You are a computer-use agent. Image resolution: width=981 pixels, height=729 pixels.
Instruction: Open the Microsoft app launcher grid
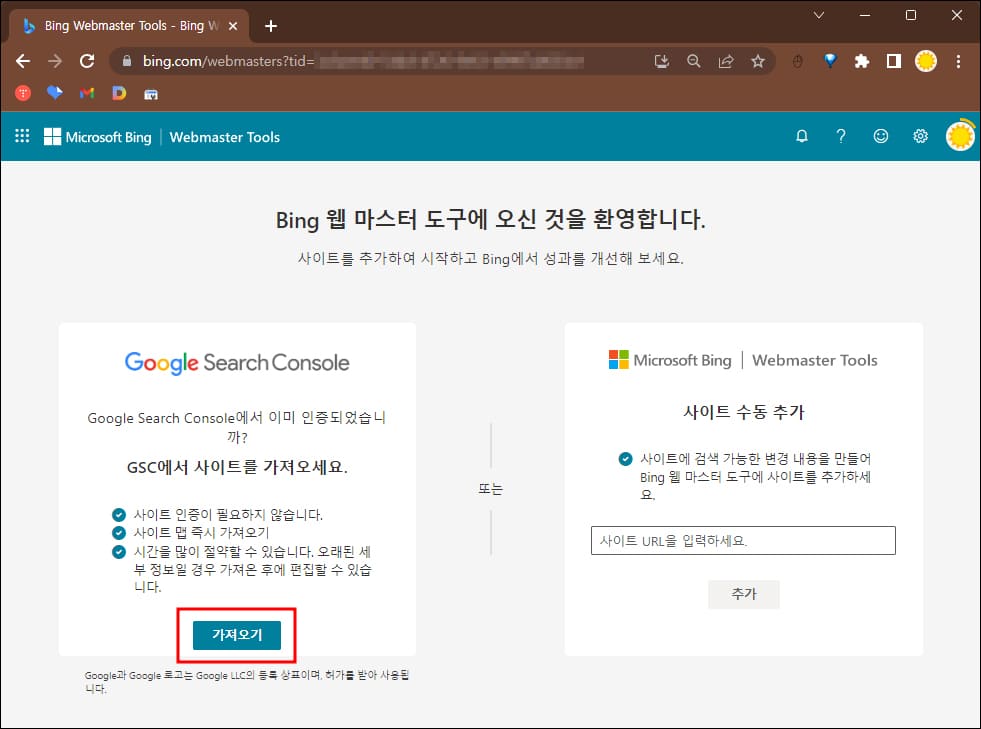22,136
